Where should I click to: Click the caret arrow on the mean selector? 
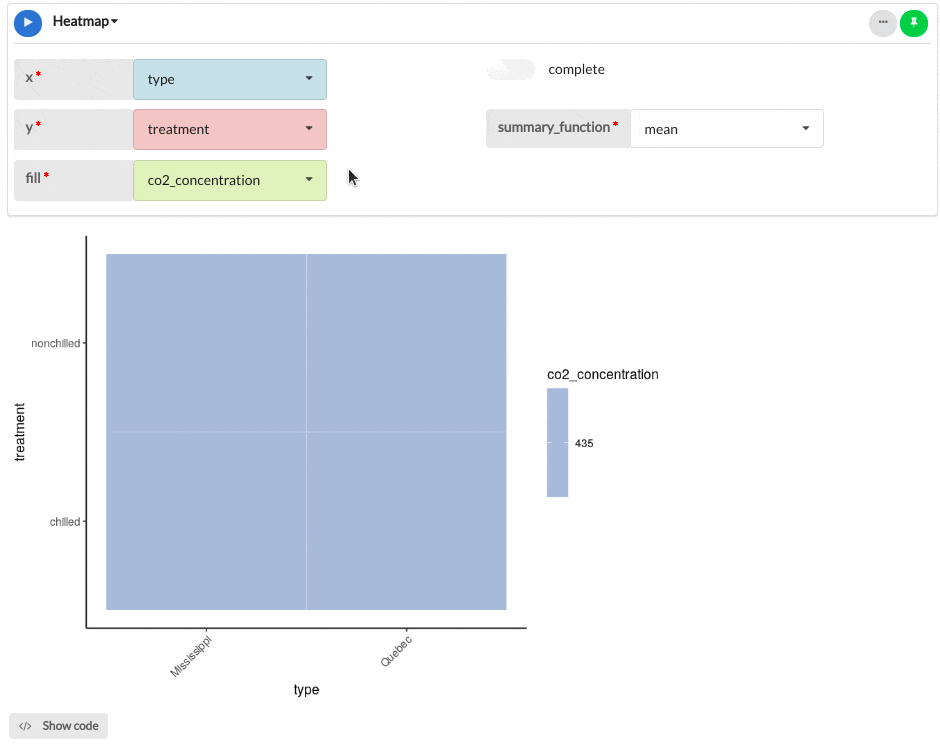805,128
